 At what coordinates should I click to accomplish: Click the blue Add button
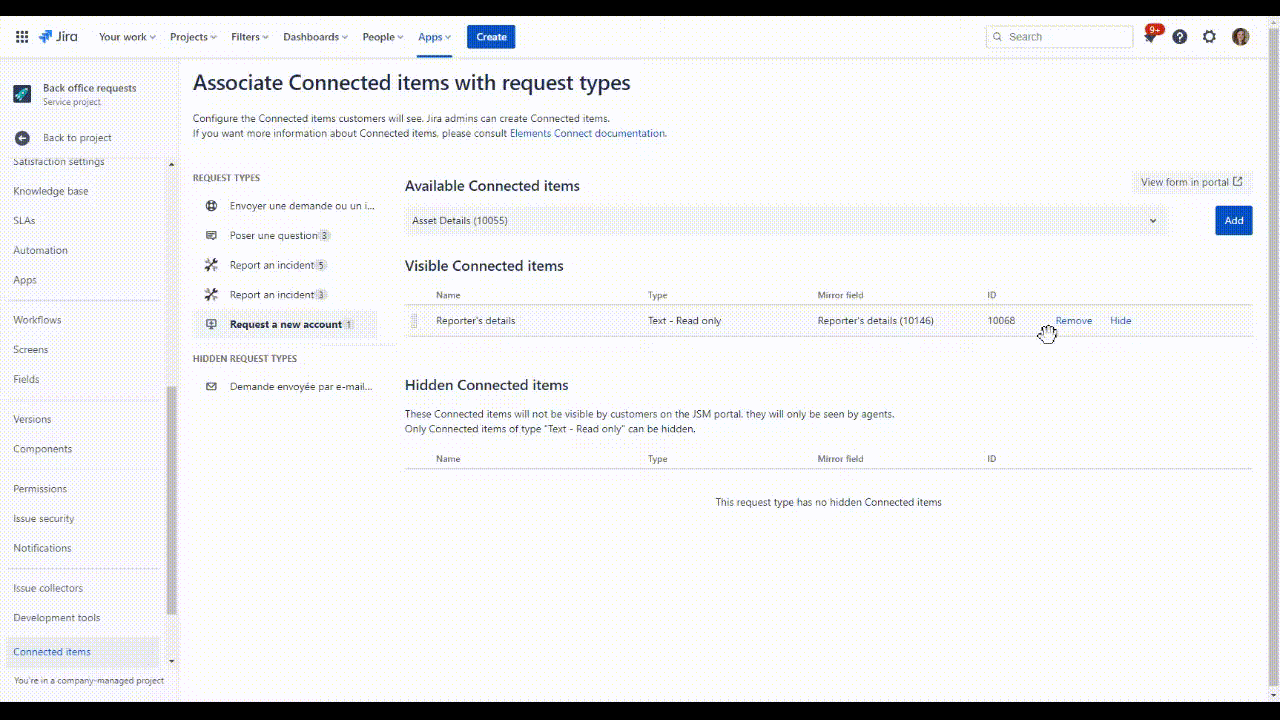(1233, 221)
